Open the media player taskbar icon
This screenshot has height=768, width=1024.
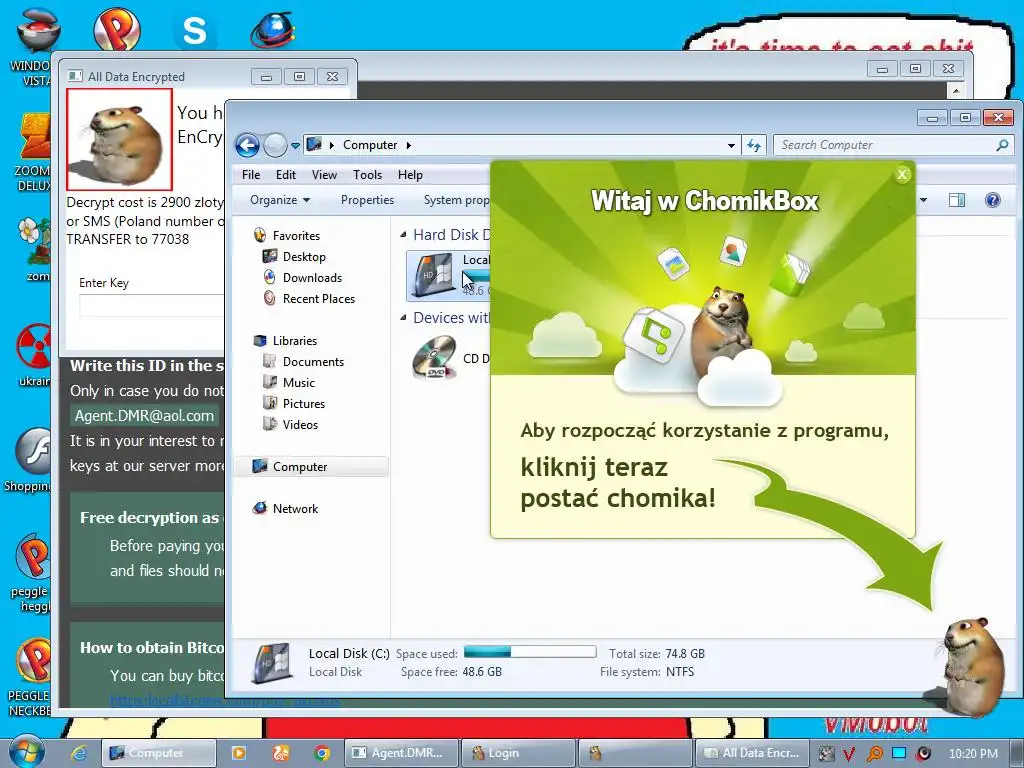tap(239, 753)
